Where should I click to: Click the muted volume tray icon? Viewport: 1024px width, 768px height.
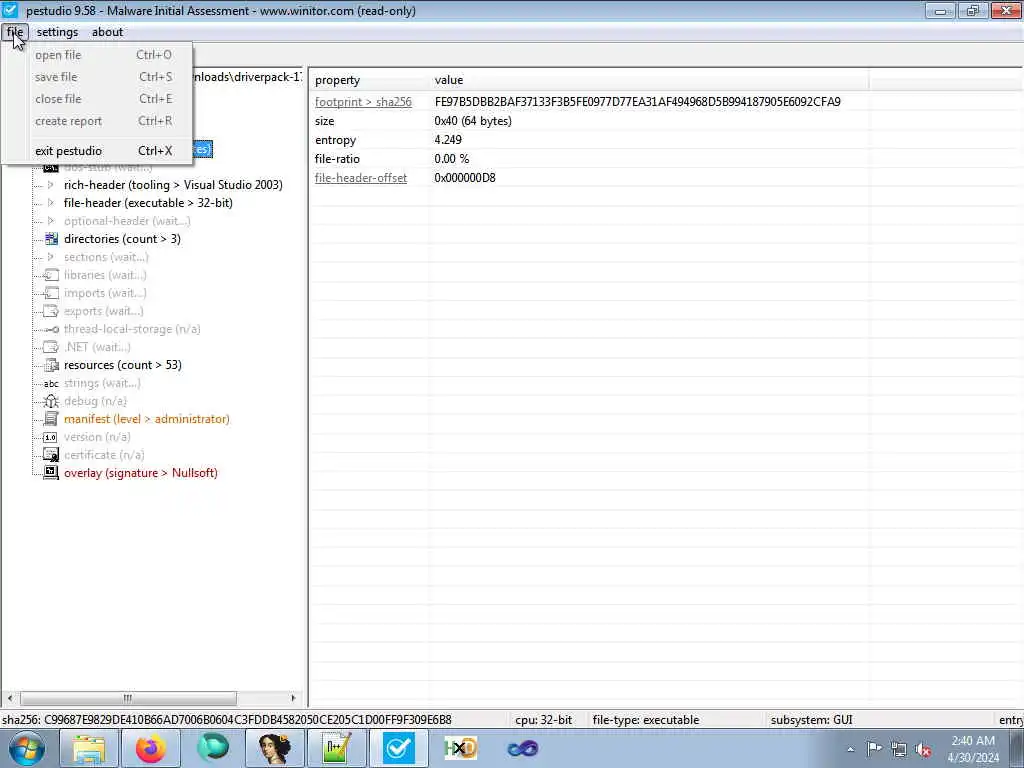click(923, 749)
